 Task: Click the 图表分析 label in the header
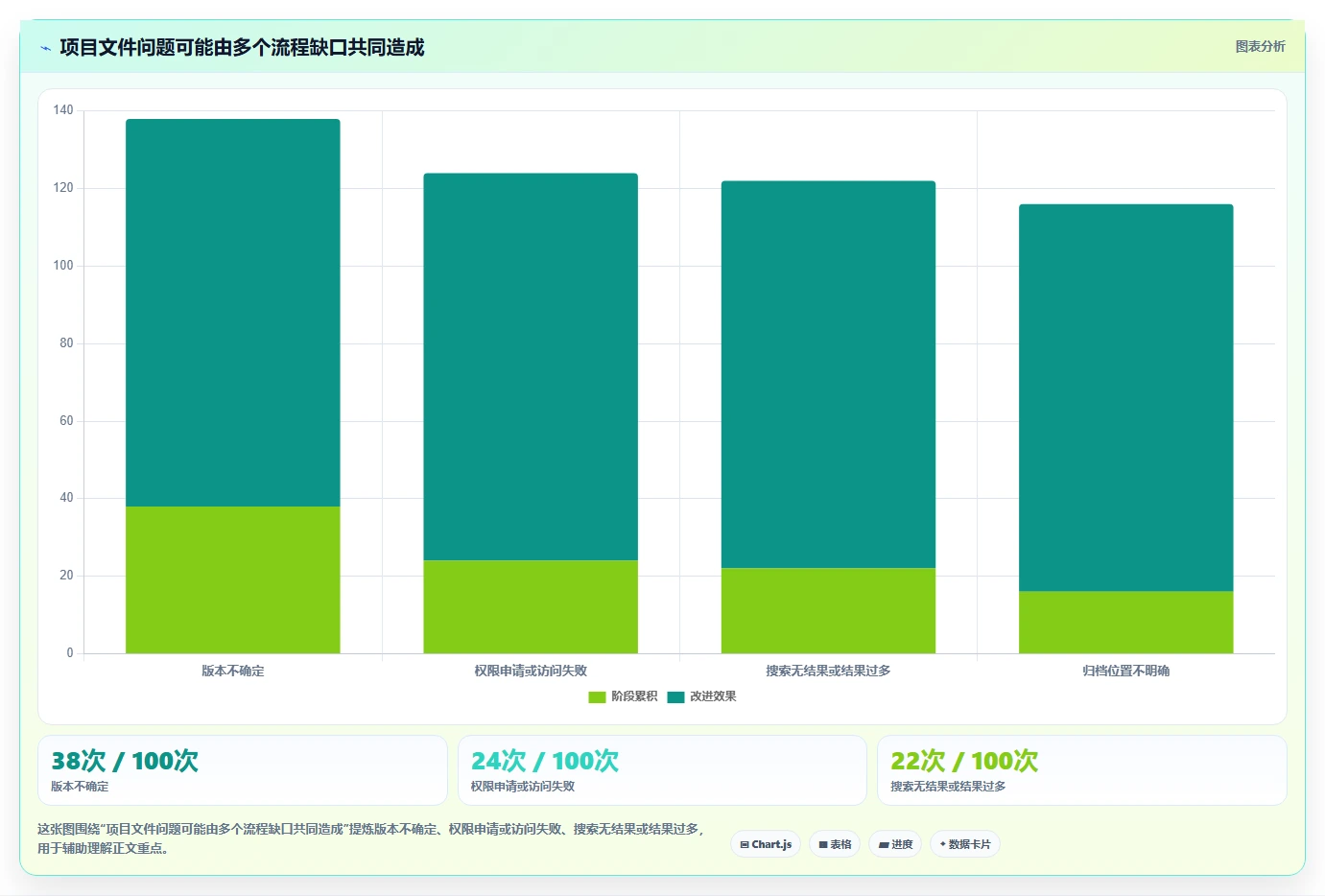tap(1260, 46)
